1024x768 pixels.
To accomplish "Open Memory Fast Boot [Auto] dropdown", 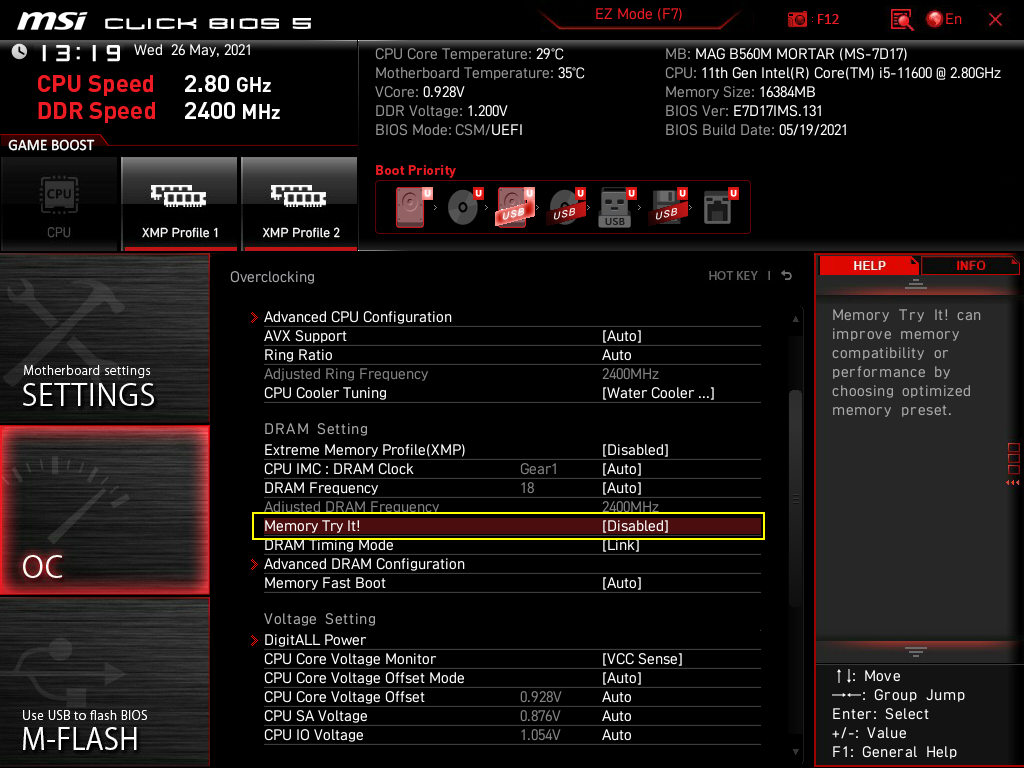I will tap(622, 583).
